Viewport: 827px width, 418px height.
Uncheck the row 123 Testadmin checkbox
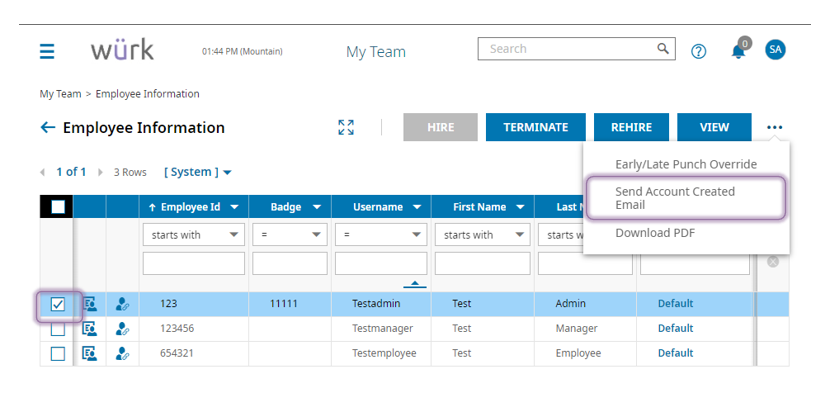pos(58,304)
